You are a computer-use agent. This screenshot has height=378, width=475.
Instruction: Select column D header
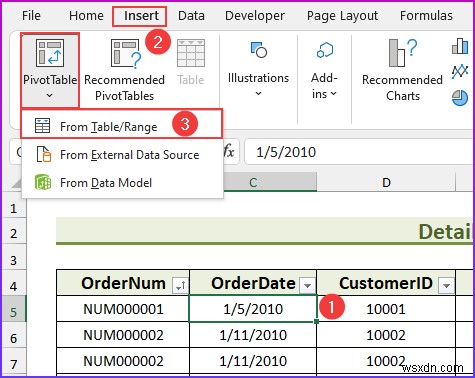coord(386,182)
